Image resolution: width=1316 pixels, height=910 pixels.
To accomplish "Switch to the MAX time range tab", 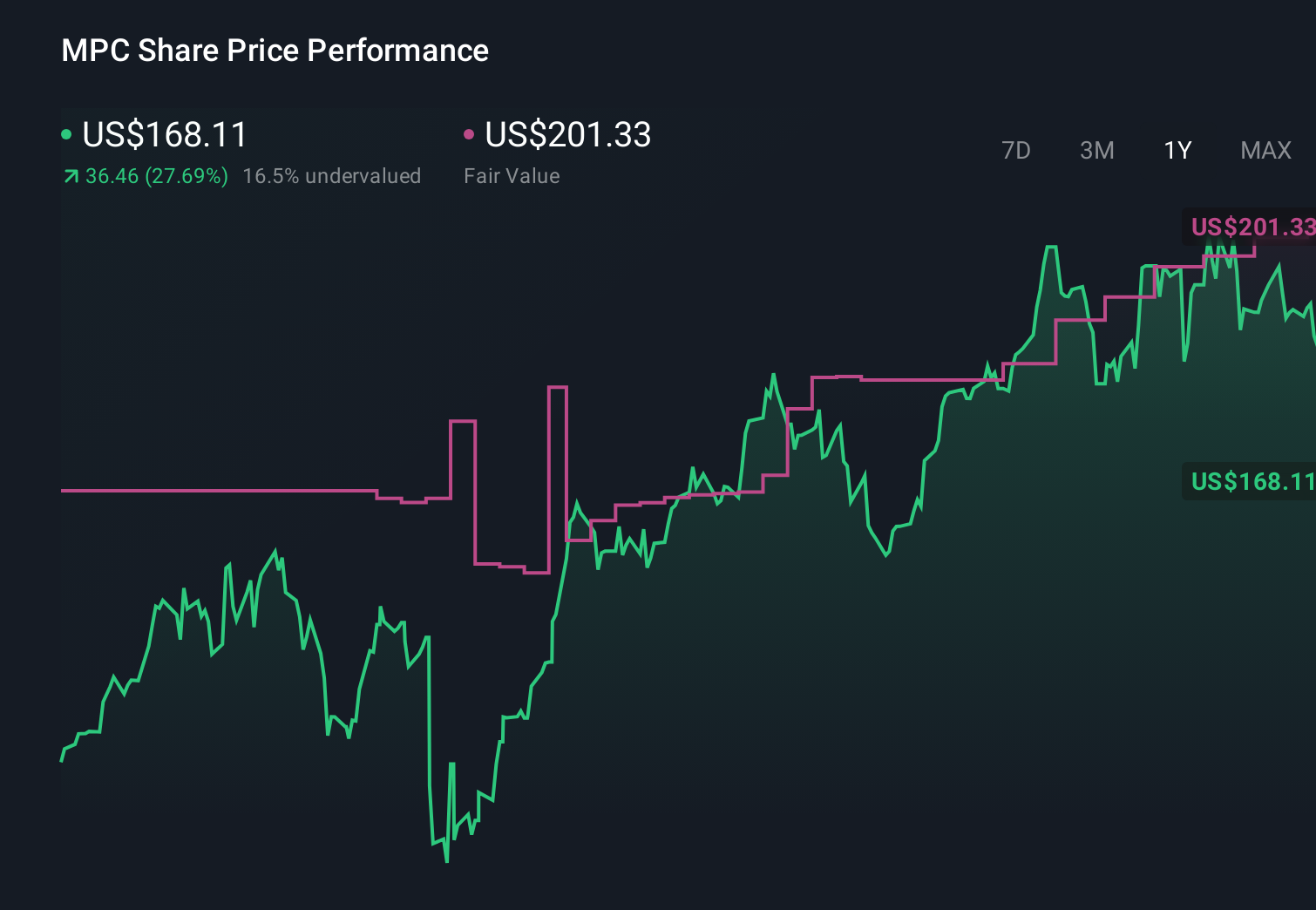I will point(1265,150).
